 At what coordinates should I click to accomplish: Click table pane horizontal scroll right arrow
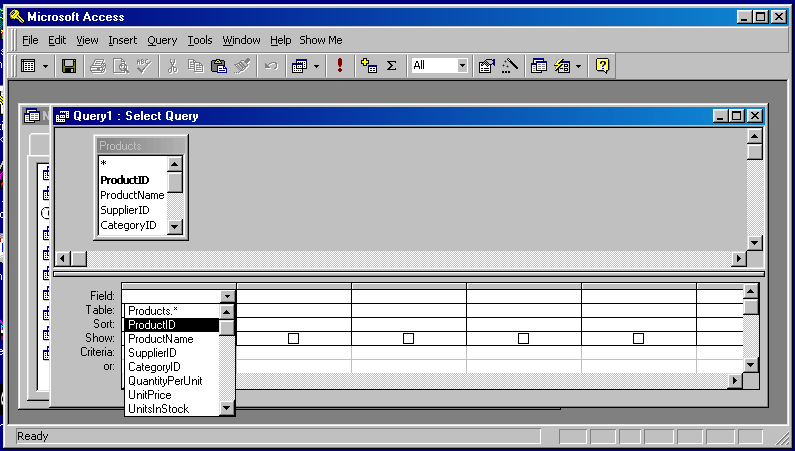tap(739, 259)
